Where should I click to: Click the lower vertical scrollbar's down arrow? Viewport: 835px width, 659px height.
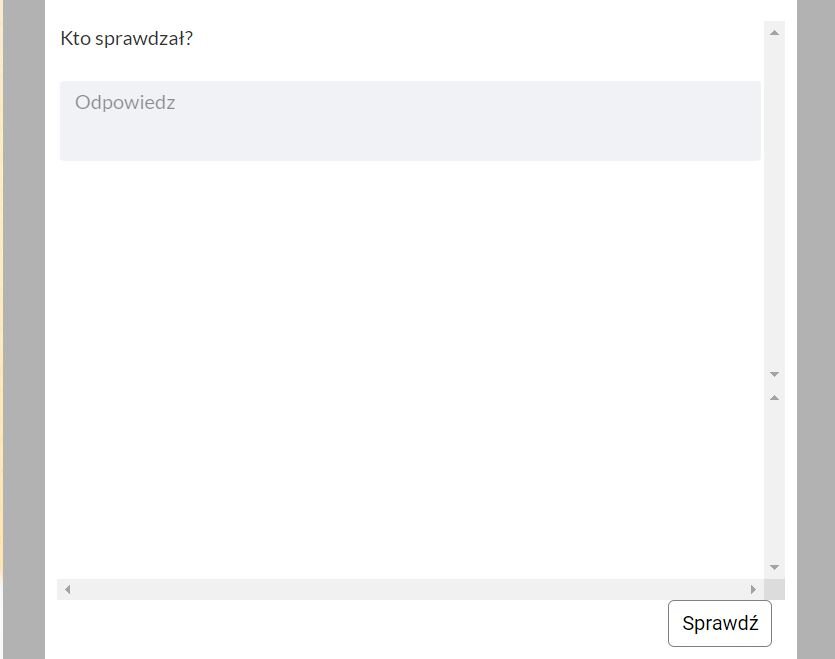tap(774, 568)
